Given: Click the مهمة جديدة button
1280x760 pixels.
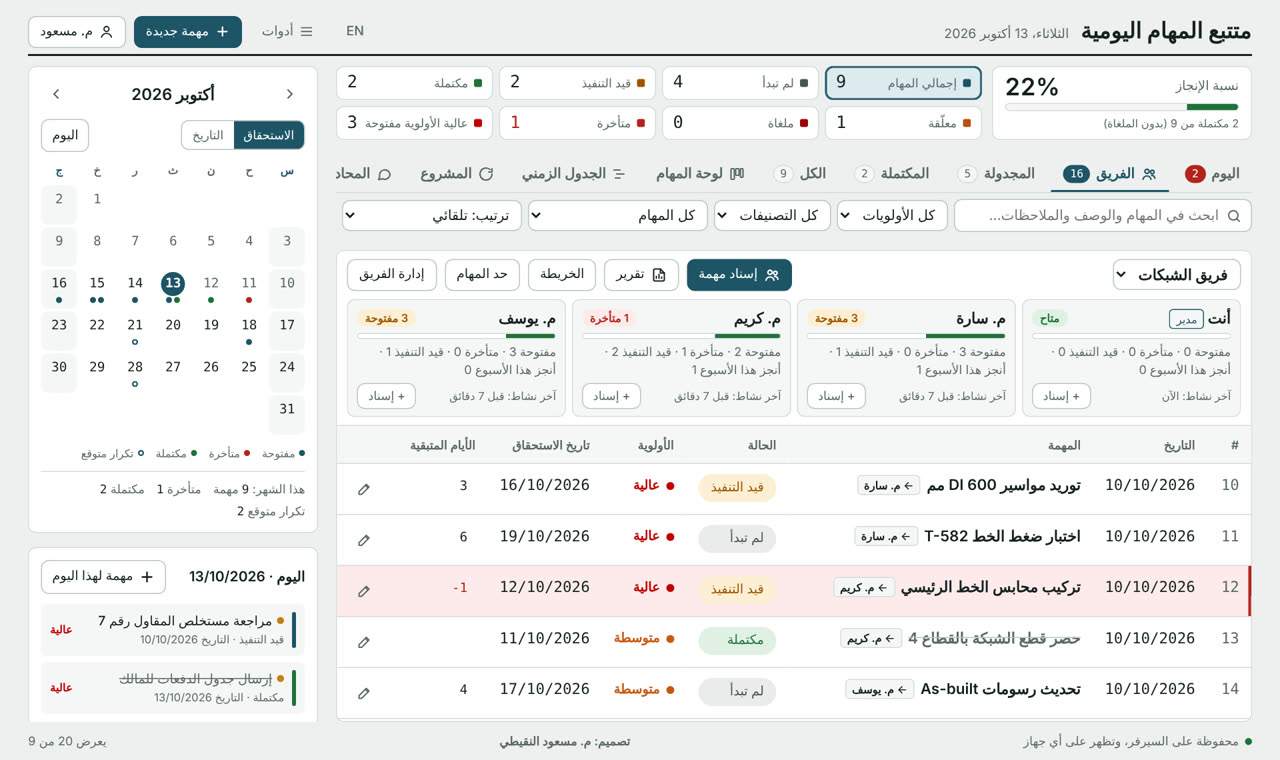Looking at the screenshot, I should click(188, 32).
